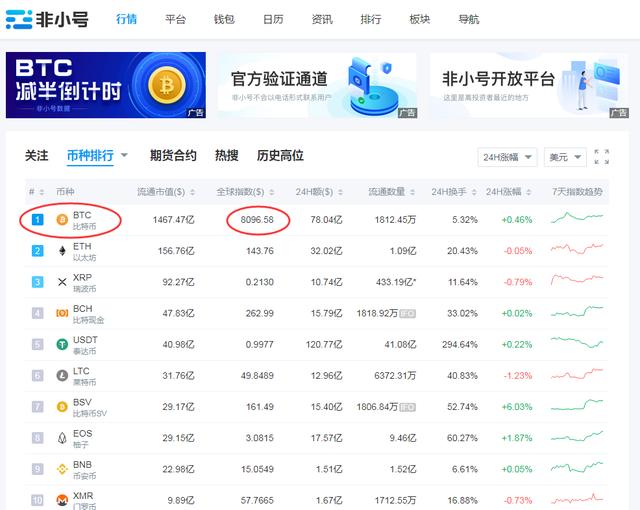Click the BSV coin icon
640x510 pixels.
(62, 407)
